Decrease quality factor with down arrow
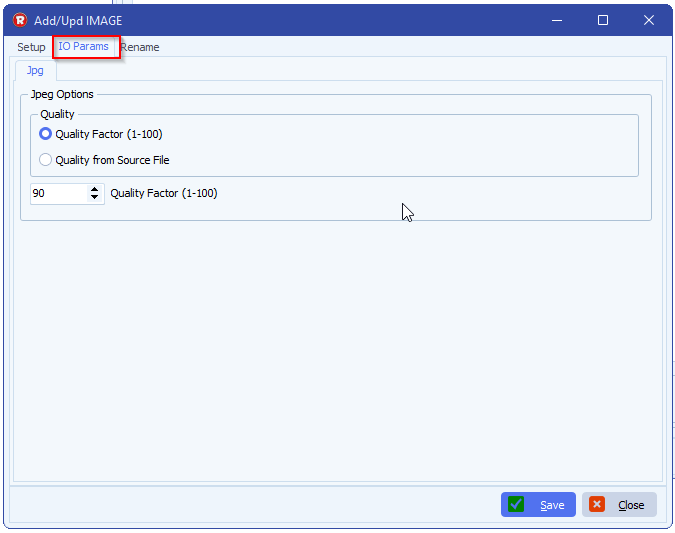Viewport: 675px width, 533px height. pos(94,198)
